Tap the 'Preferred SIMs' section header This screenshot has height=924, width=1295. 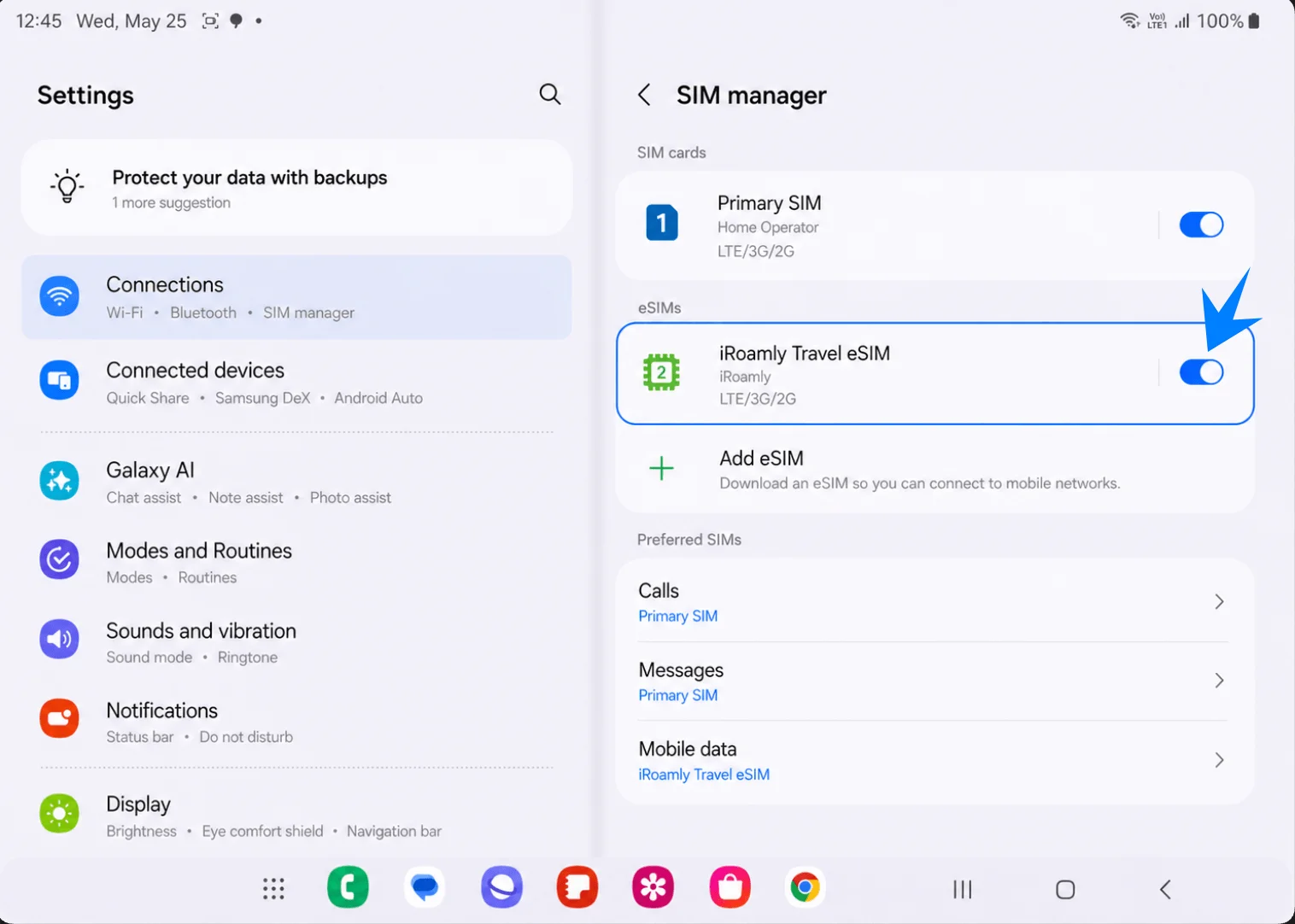pos(689,540)
